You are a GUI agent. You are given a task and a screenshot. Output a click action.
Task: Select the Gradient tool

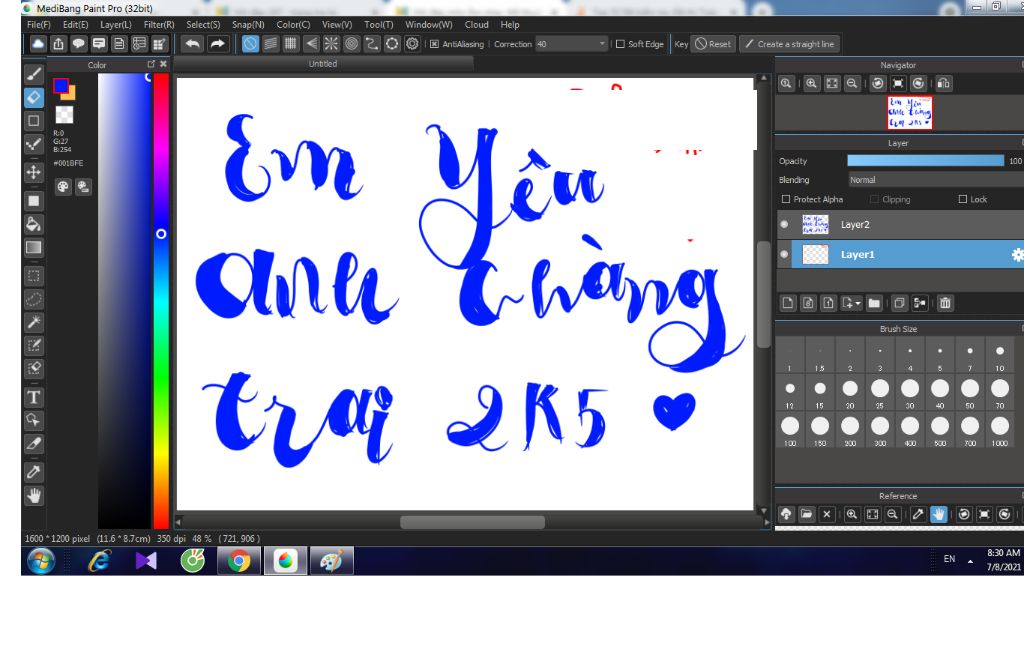34,248
